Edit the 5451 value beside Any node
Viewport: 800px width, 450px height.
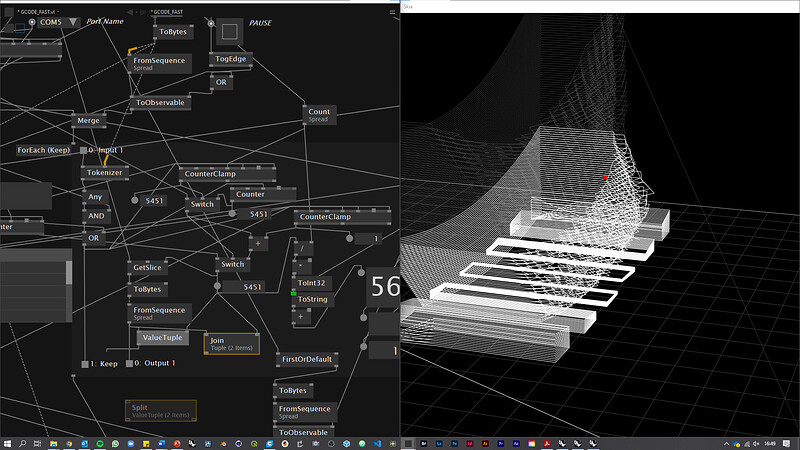(154, 201)
